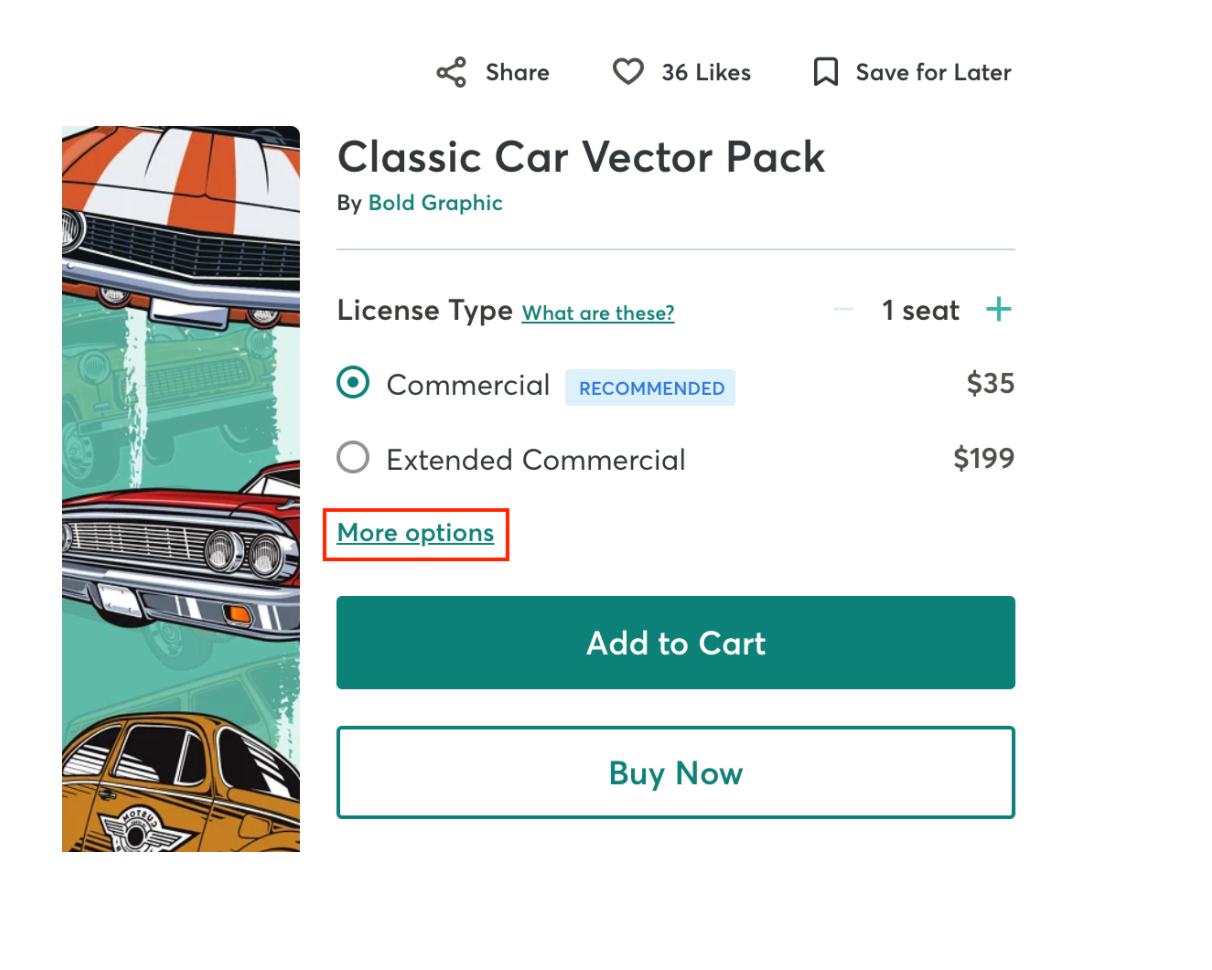1212x970 pixels.
Task: Click the 36 Likes text
Action: click(x=706, y=72)
